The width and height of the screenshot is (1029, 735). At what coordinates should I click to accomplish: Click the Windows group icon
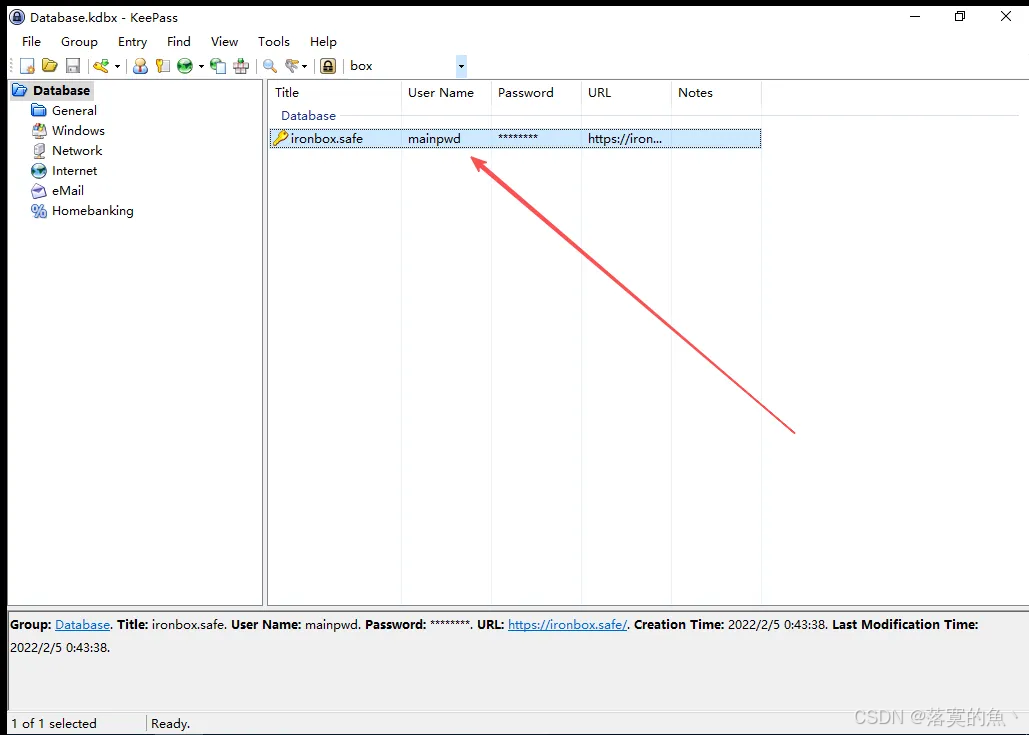tap(39, 131)
